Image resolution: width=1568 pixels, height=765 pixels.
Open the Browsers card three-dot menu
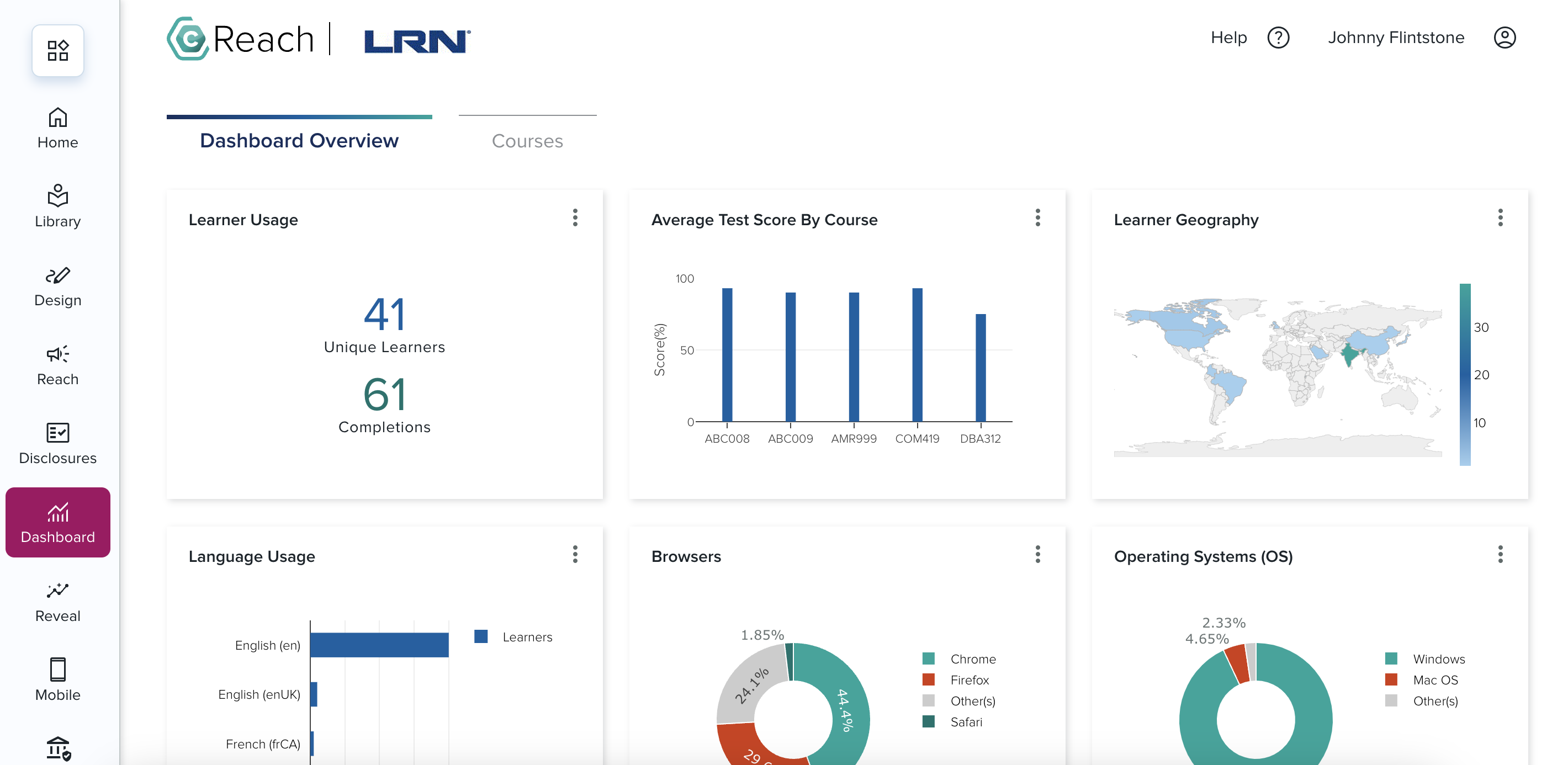click(1037, 555)
